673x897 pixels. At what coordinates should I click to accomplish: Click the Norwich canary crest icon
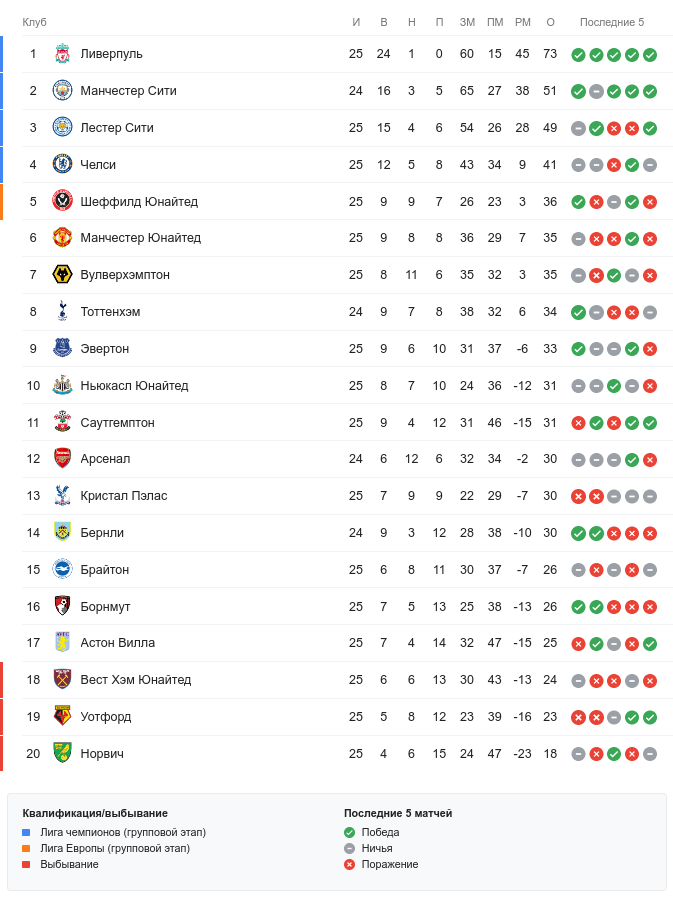[62, 754]
